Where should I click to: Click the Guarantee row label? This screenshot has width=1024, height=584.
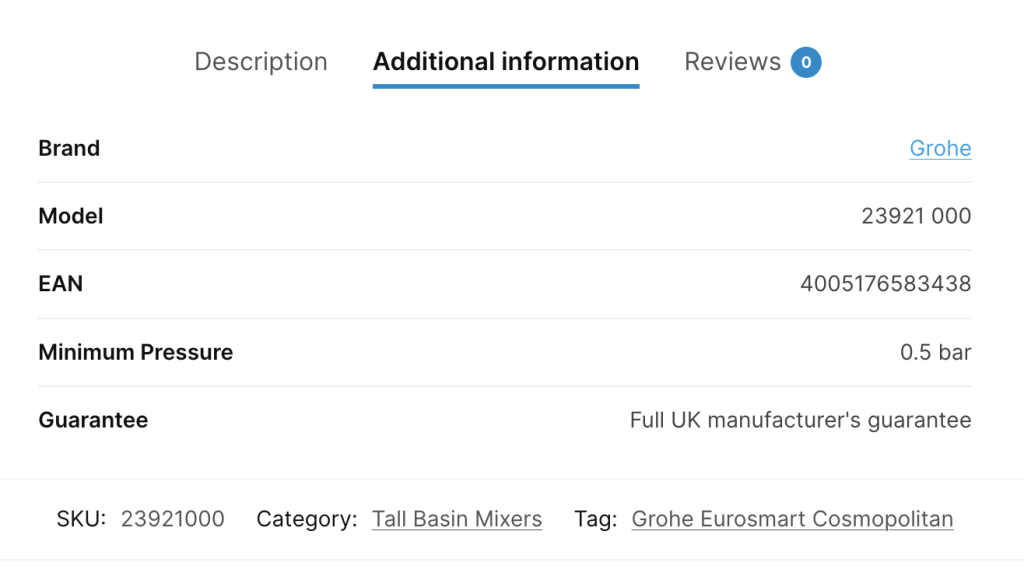tap(93, 420)
